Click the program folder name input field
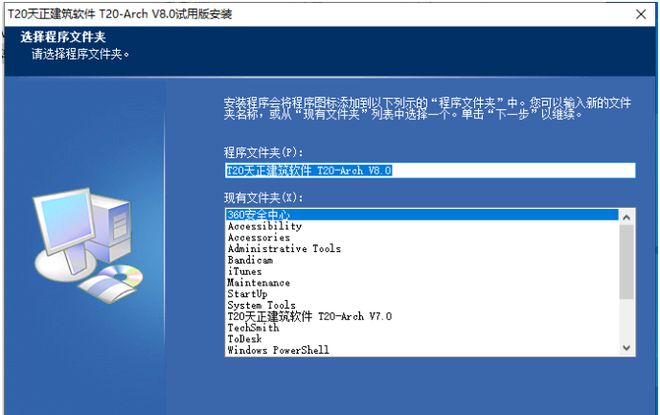660x415 pixels. (430, 170)
